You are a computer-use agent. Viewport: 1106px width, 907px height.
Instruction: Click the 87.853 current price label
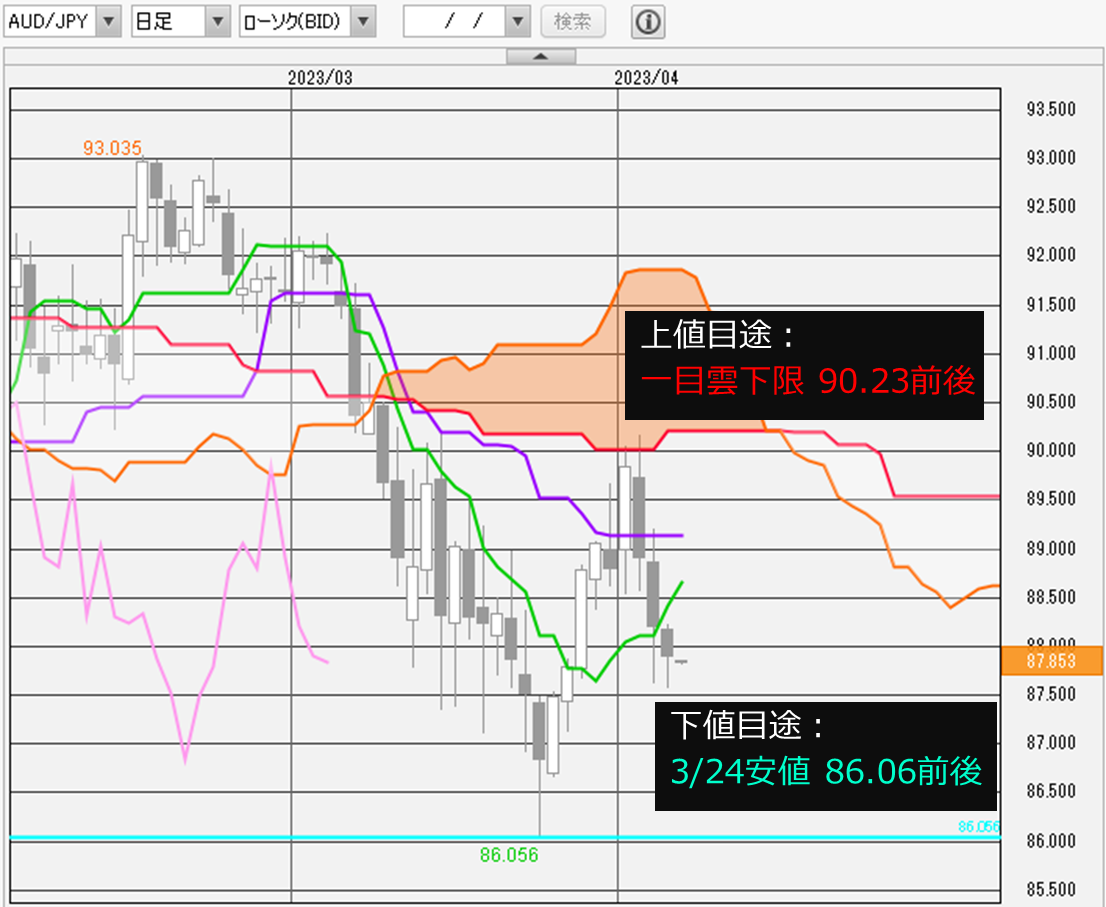point(1051,661)
